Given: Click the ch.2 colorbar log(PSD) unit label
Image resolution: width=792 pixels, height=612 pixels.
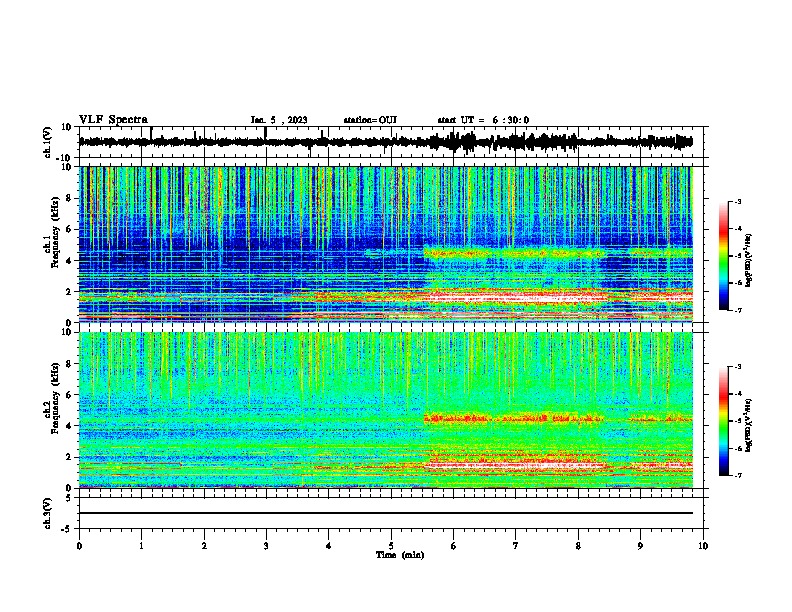Looking at the screenshot, I should tap(750, 425).
